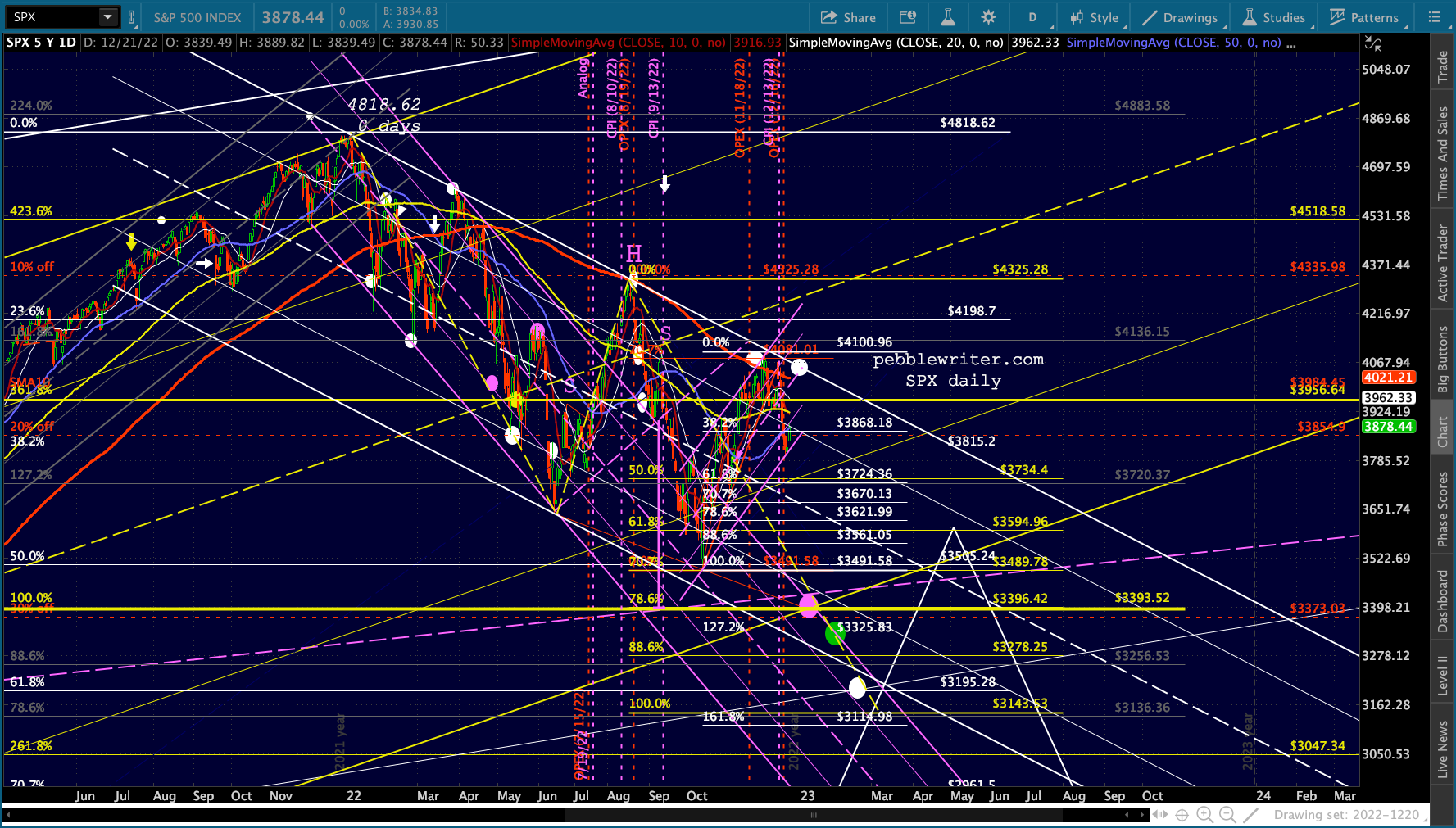Image resolution: width=1456 pixels, height=828 pixels.
Task: Switch to the Trade side tab
Action: 1443,67
